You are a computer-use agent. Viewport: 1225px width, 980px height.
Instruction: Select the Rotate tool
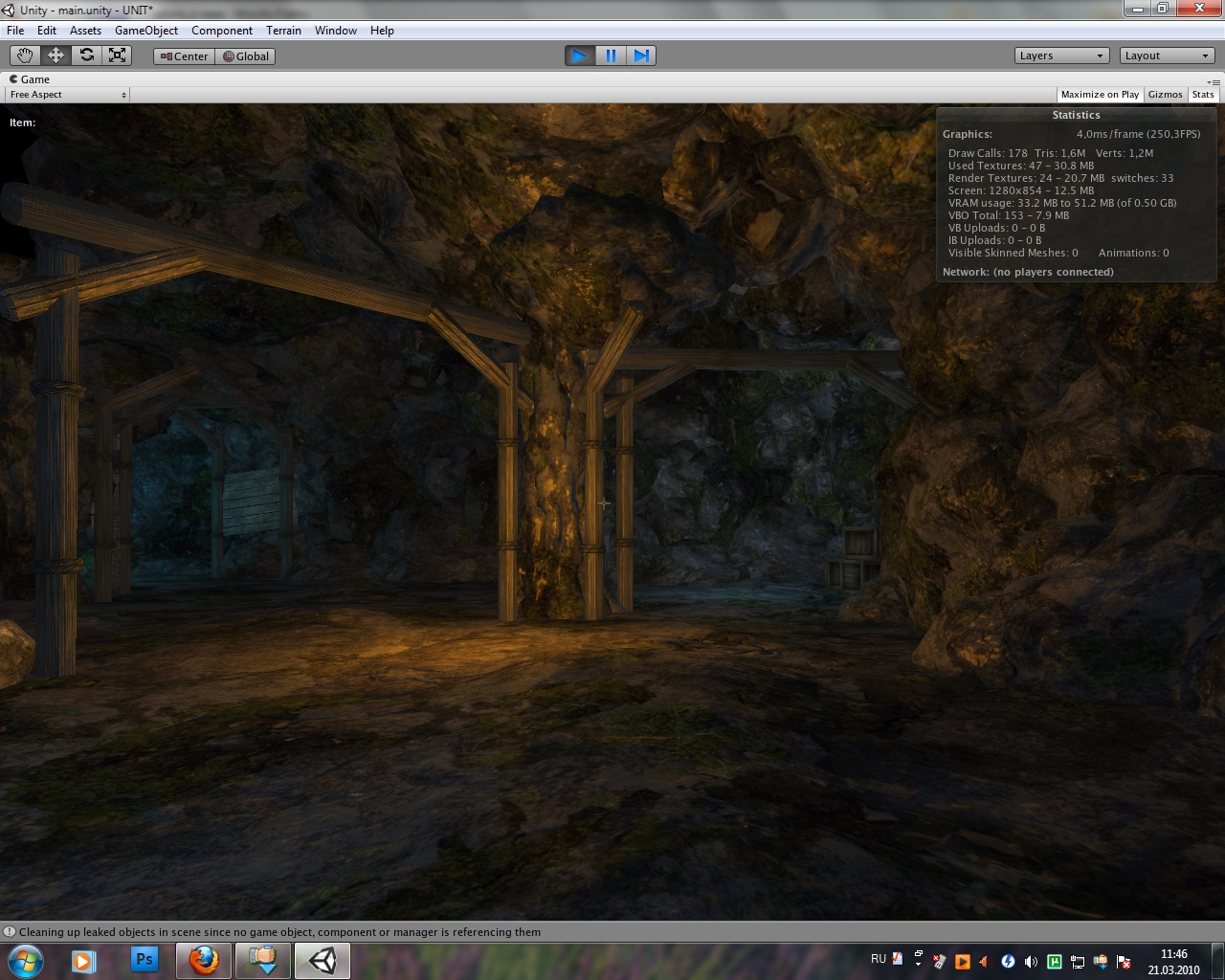pyautogui.click(x=87, y=56)
